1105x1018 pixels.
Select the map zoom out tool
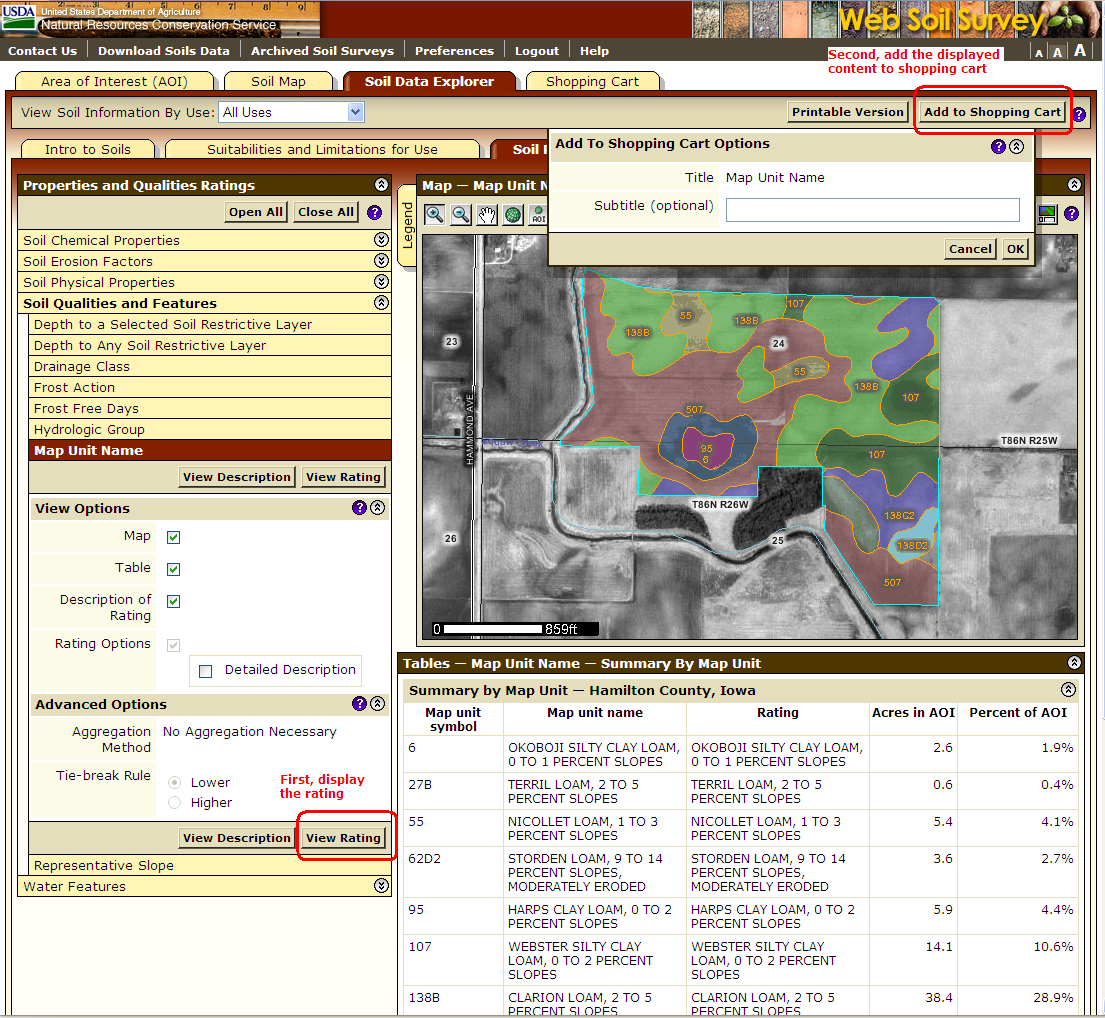461,215
